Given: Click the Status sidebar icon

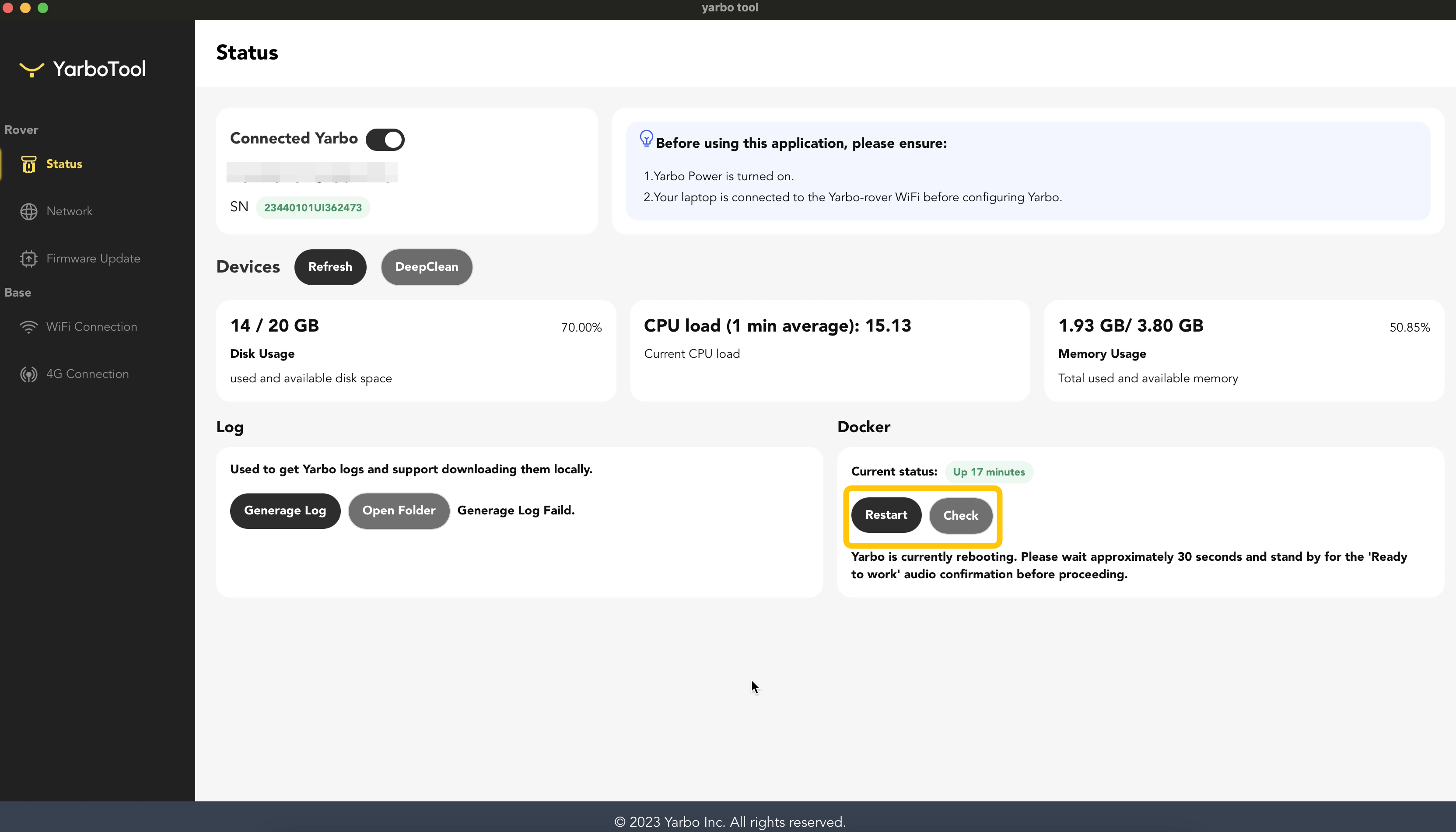Looking at the screenshot, I should 28,164.
